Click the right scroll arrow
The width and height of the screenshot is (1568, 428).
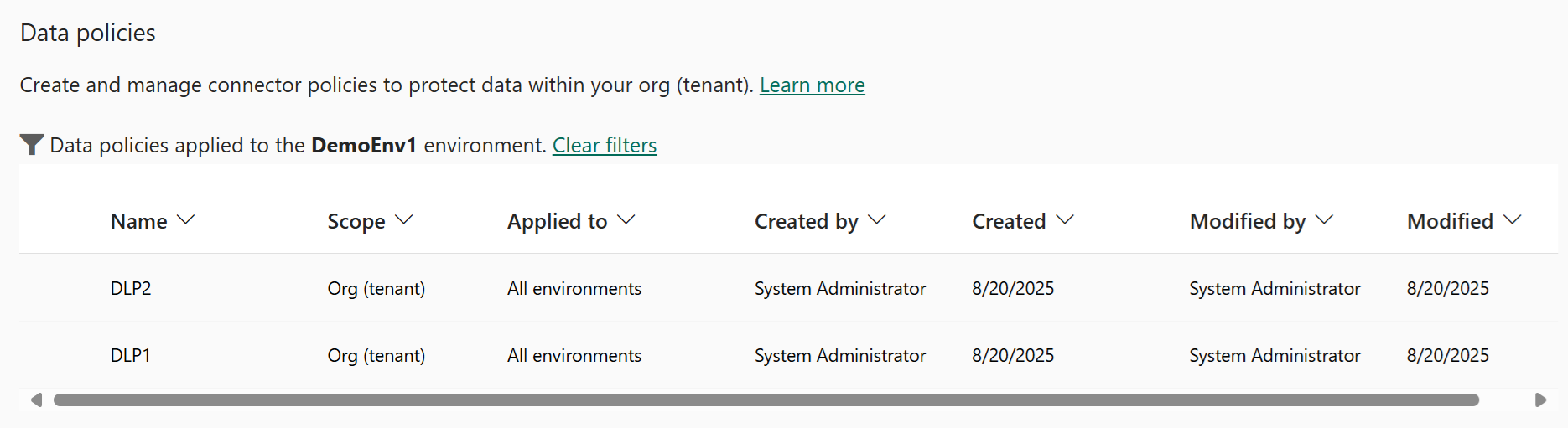click(x=1540, y=400)
